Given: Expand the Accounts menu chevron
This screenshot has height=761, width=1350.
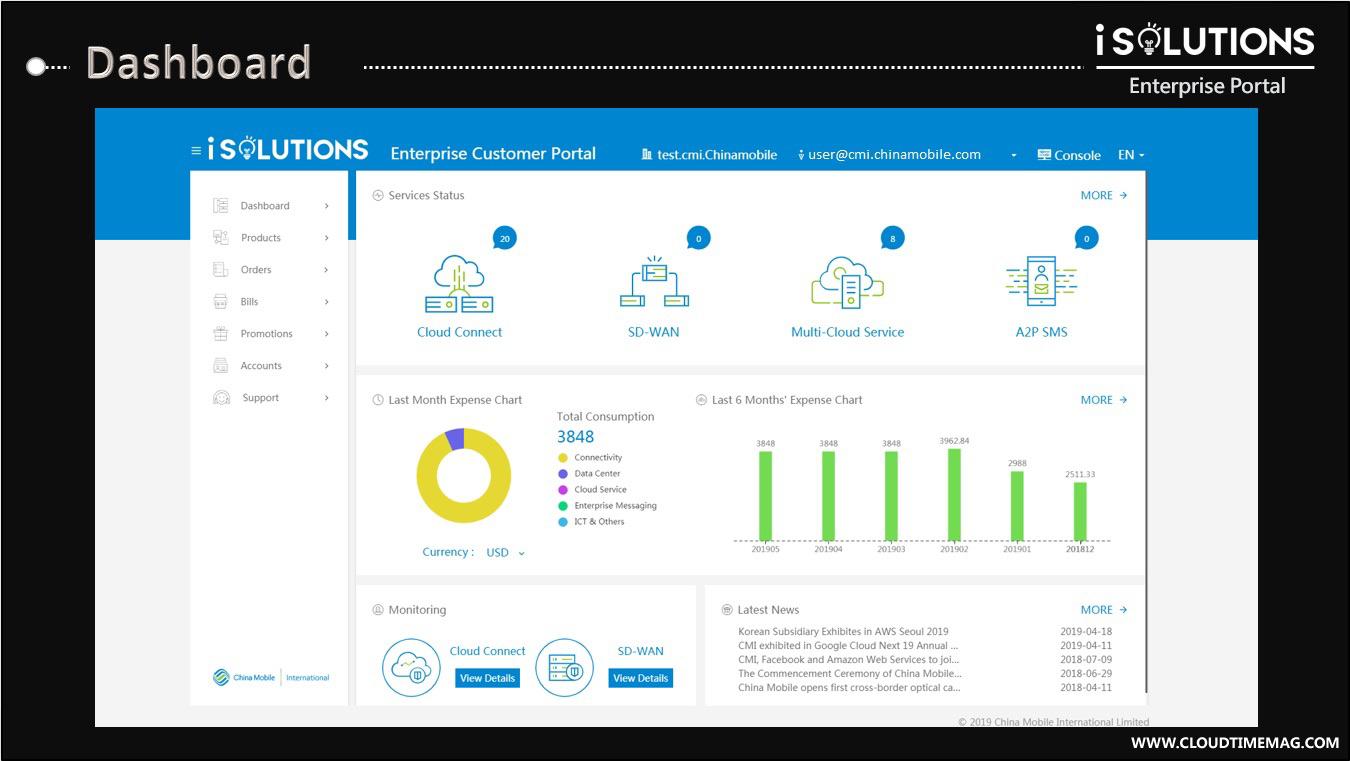Looking at the screenshot, I should pyautogui.click(x=326, y=366).
